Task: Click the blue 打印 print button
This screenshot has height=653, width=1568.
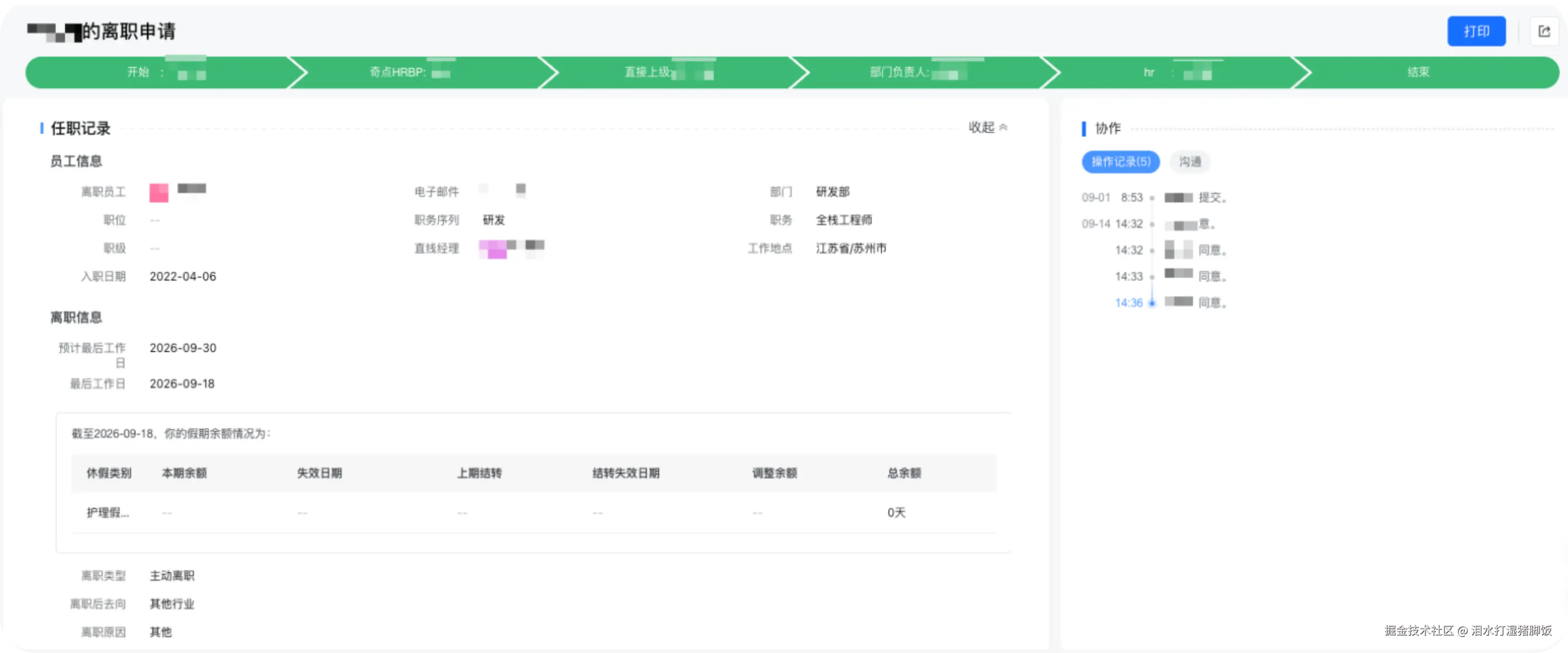Action: [x=1476, y=31]
